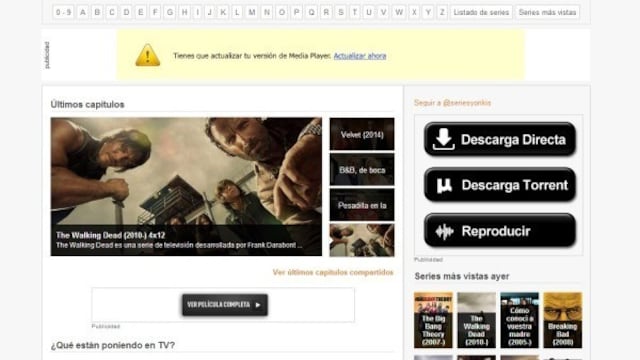Click the Walking Dead description text under the title
This screenshot has width=640, height=360.
(179, 245)
